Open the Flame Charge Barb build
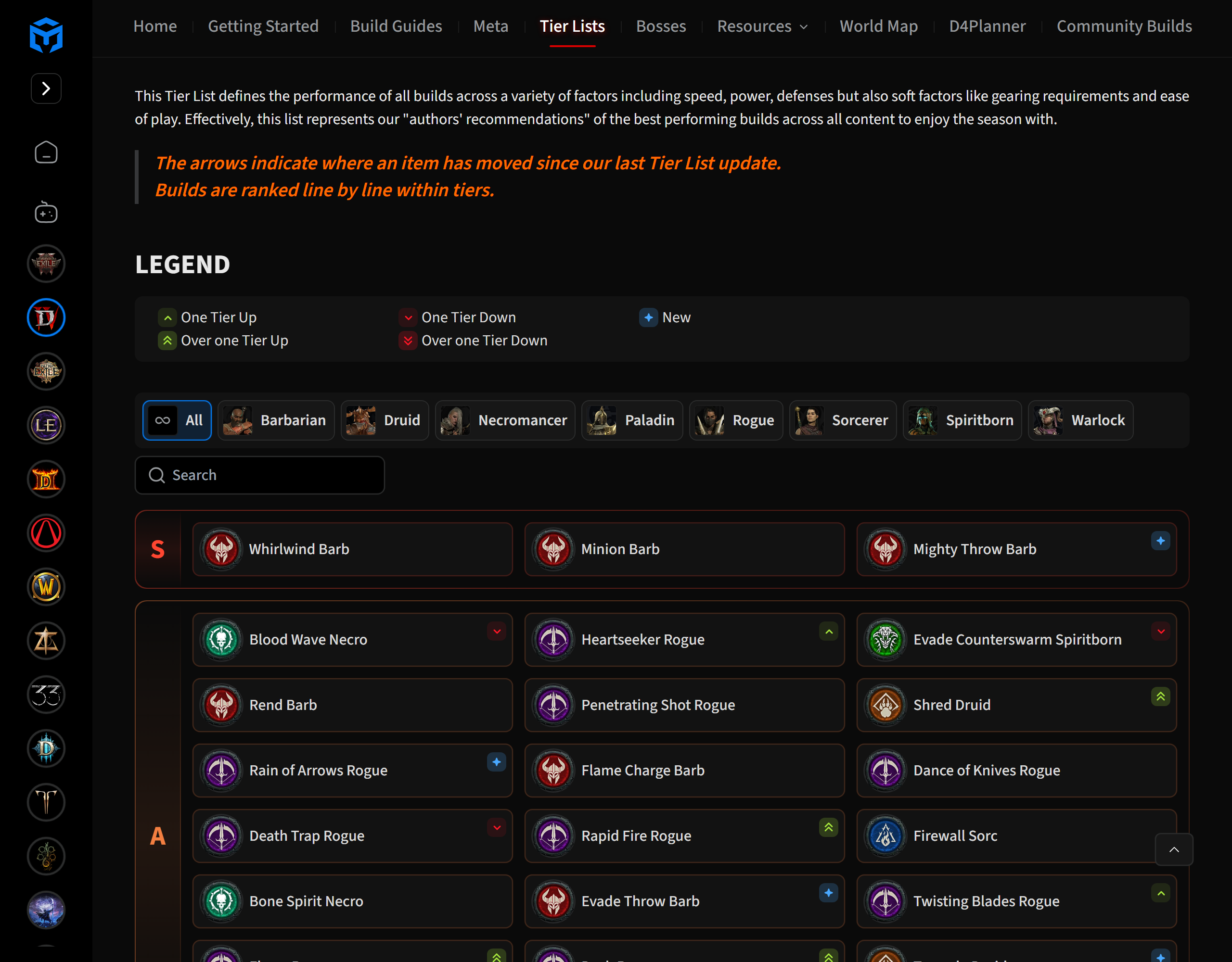The image size is (1232, 962). pos(684,770)
